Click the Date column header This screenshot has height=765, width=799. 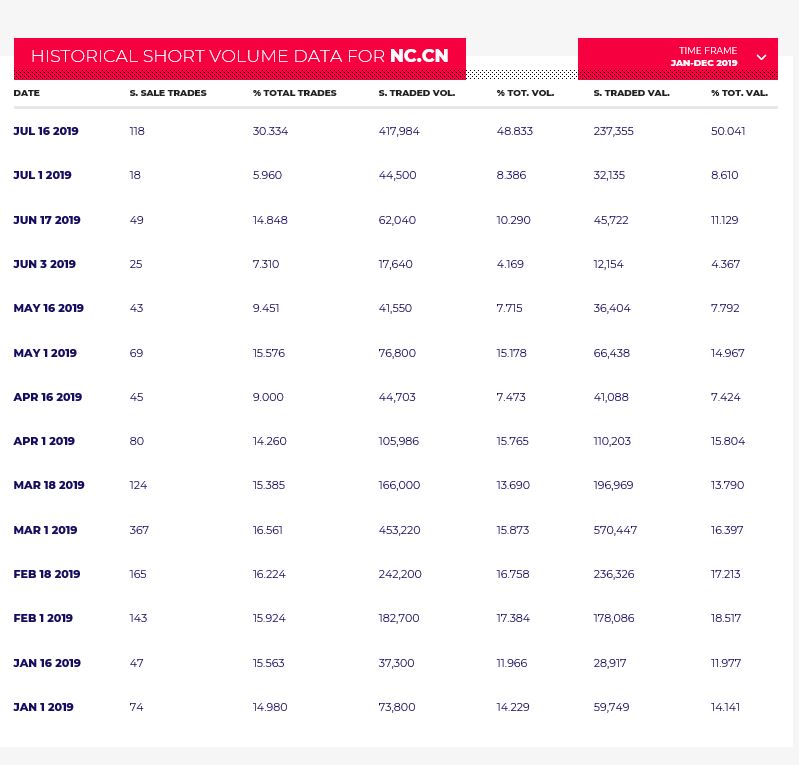pyautogui.click(x=27, y=93)
